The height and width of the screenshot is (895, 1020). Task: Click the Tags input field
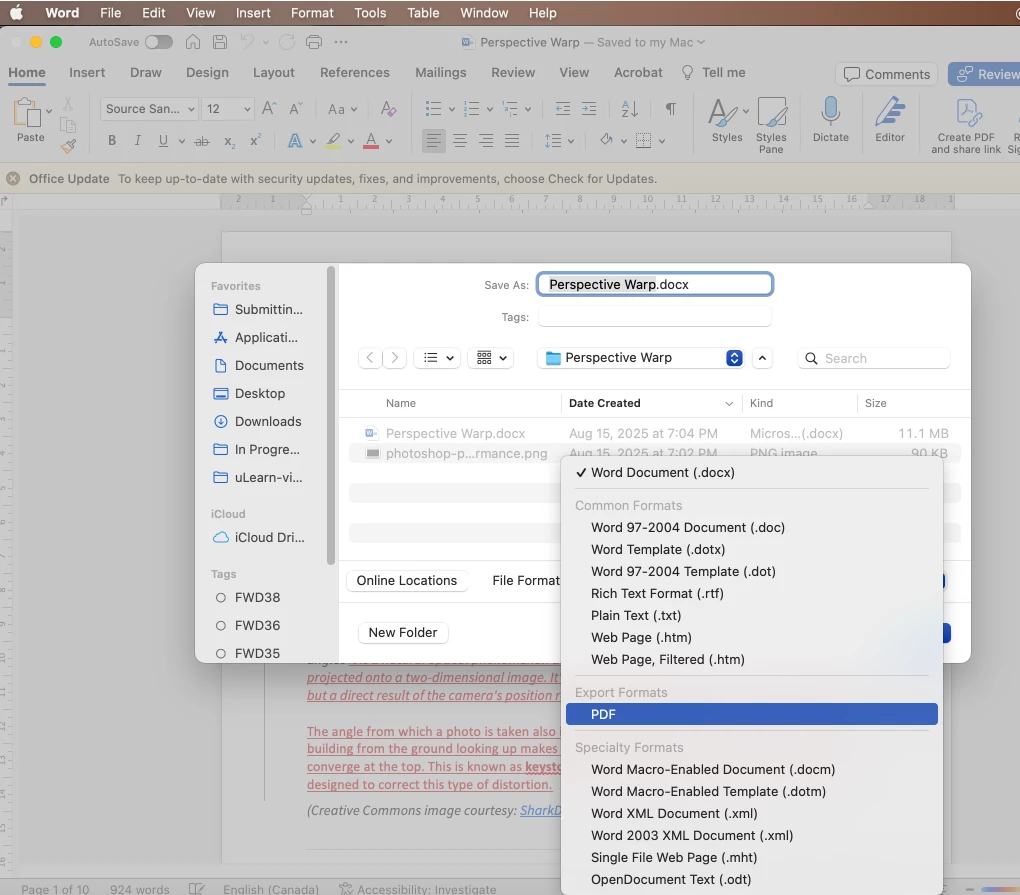[x=654, y=317]
